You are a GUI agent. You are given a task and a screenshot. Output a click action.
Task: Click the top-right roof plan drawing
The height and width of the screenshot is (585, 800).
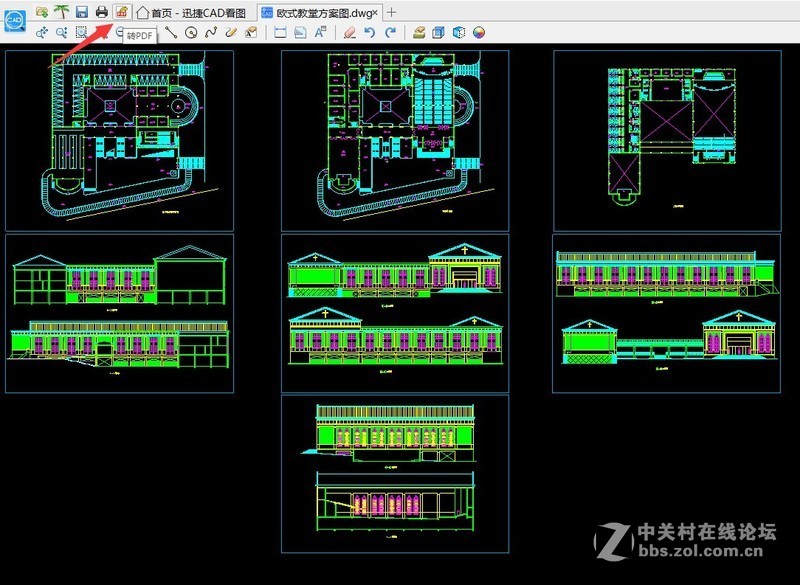coord(667,140)
